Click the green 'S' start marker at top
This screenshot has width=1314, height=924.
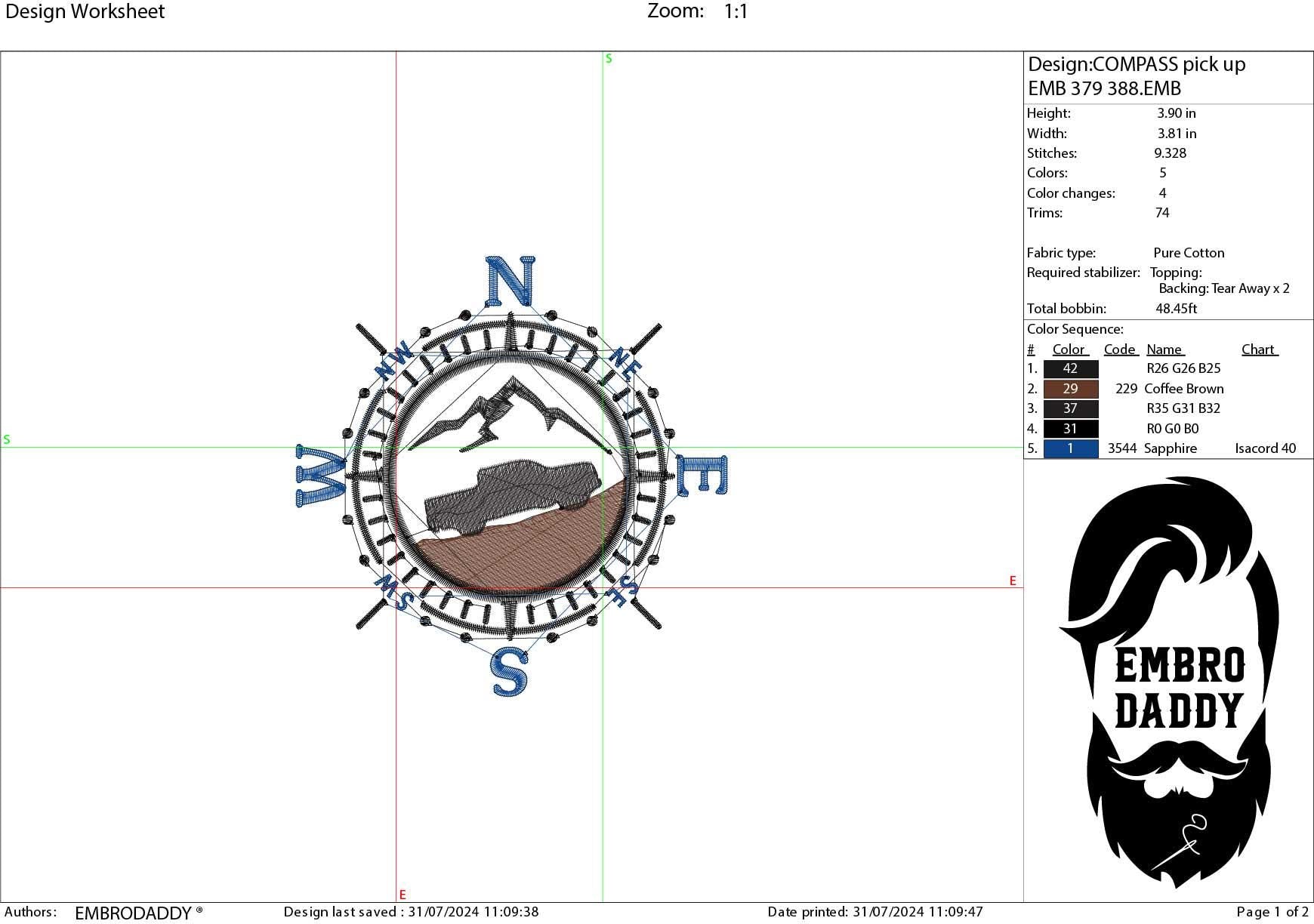609,59
